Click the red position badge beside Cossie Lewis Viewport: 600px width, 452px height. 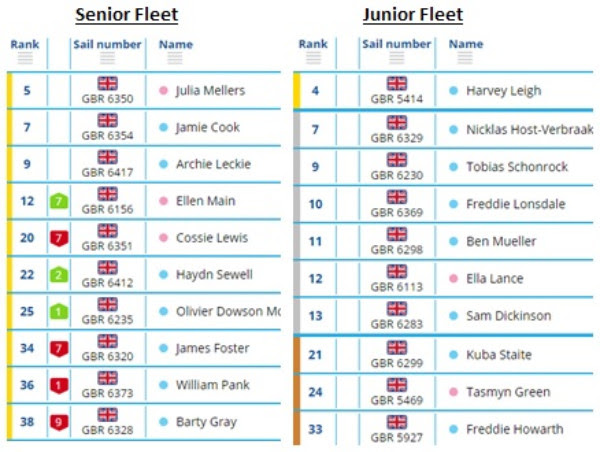tap(59, 238)
